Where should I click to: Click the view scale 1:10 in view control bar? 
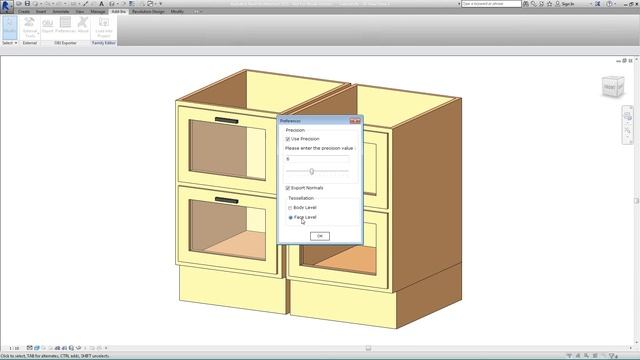(x=14, y=348)
